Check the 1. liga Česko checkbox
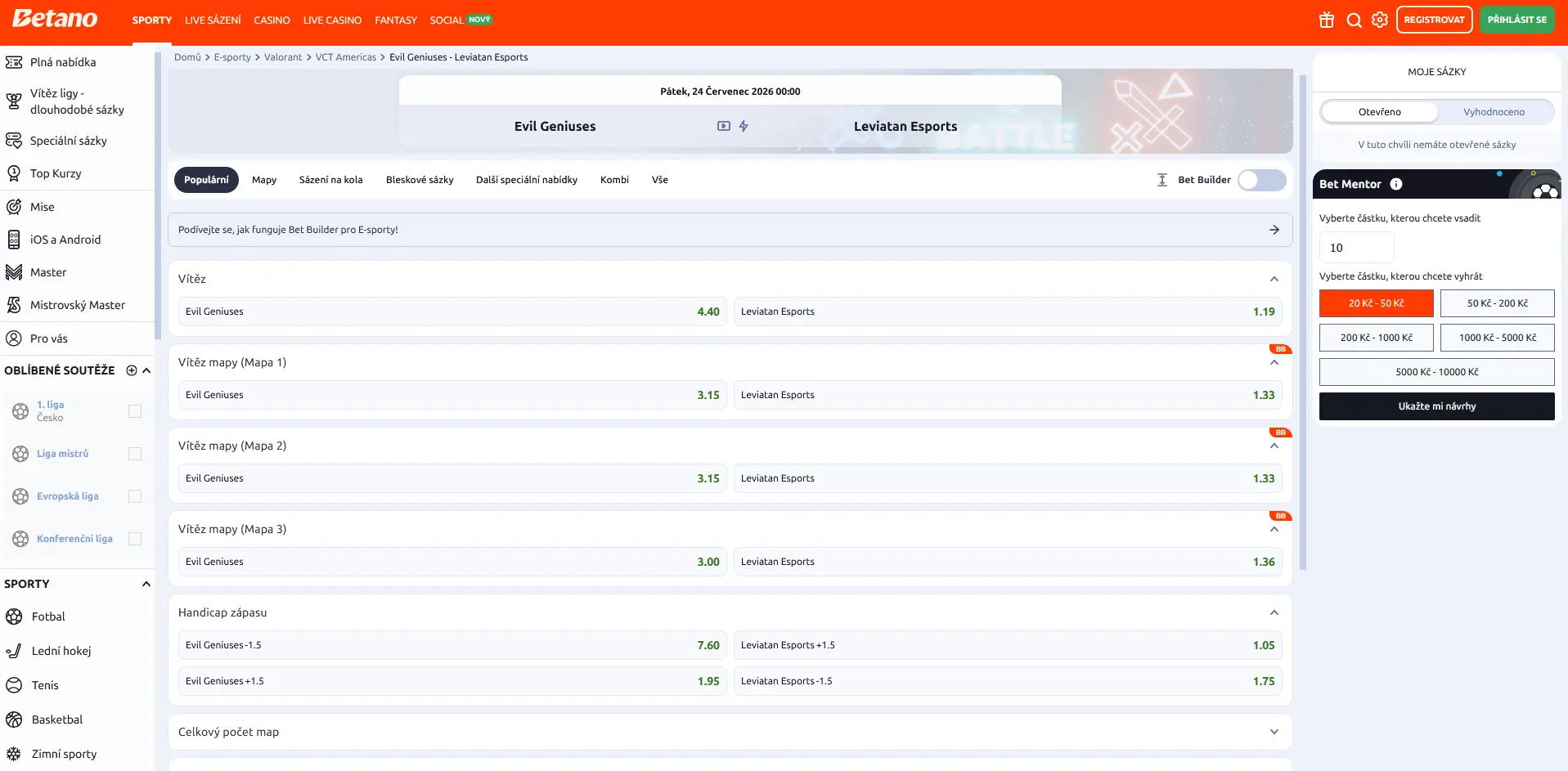 [x=135, y=411]
